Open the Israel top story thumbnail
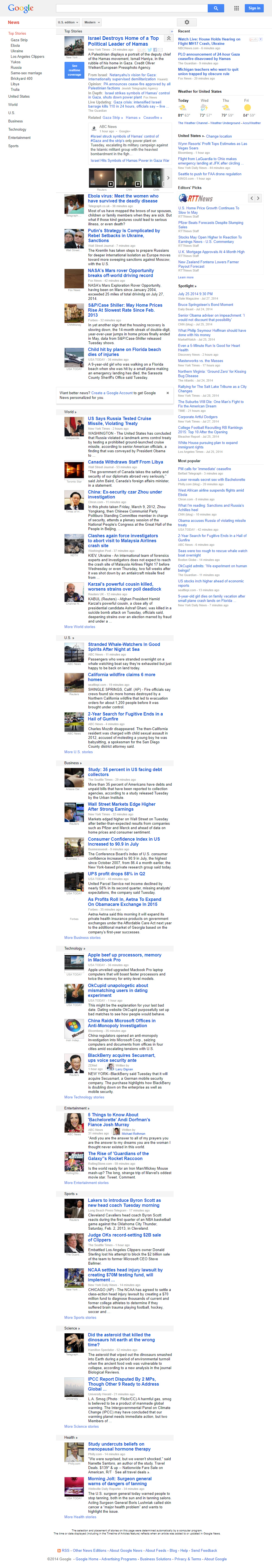 click(74, 46)
